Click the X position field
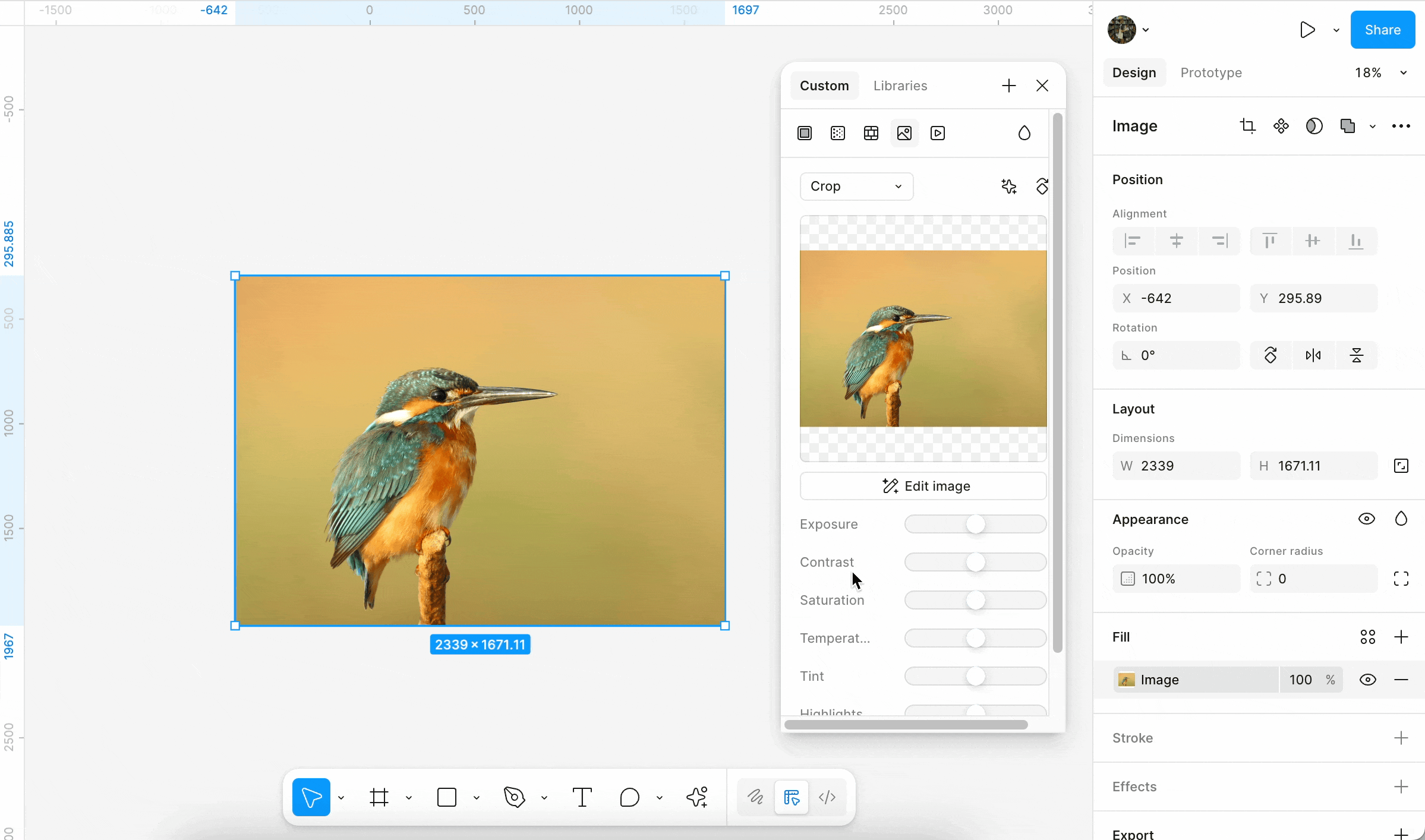Image resolution: width=1425 pixels, height=840 pixels. [1177, 298]
